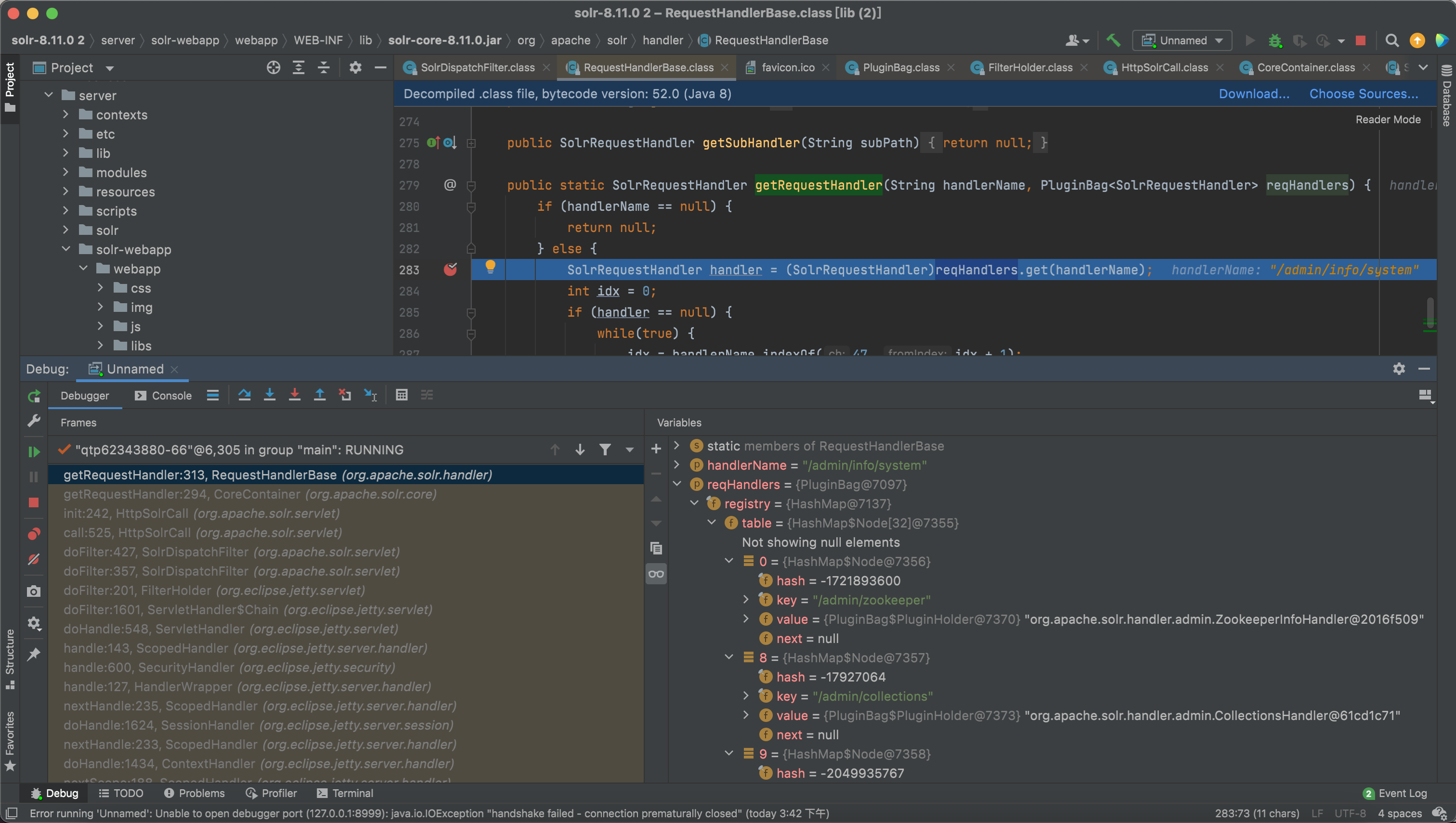Open the Event Log button
1456x823 pixels.
(x=1395, y=793)
